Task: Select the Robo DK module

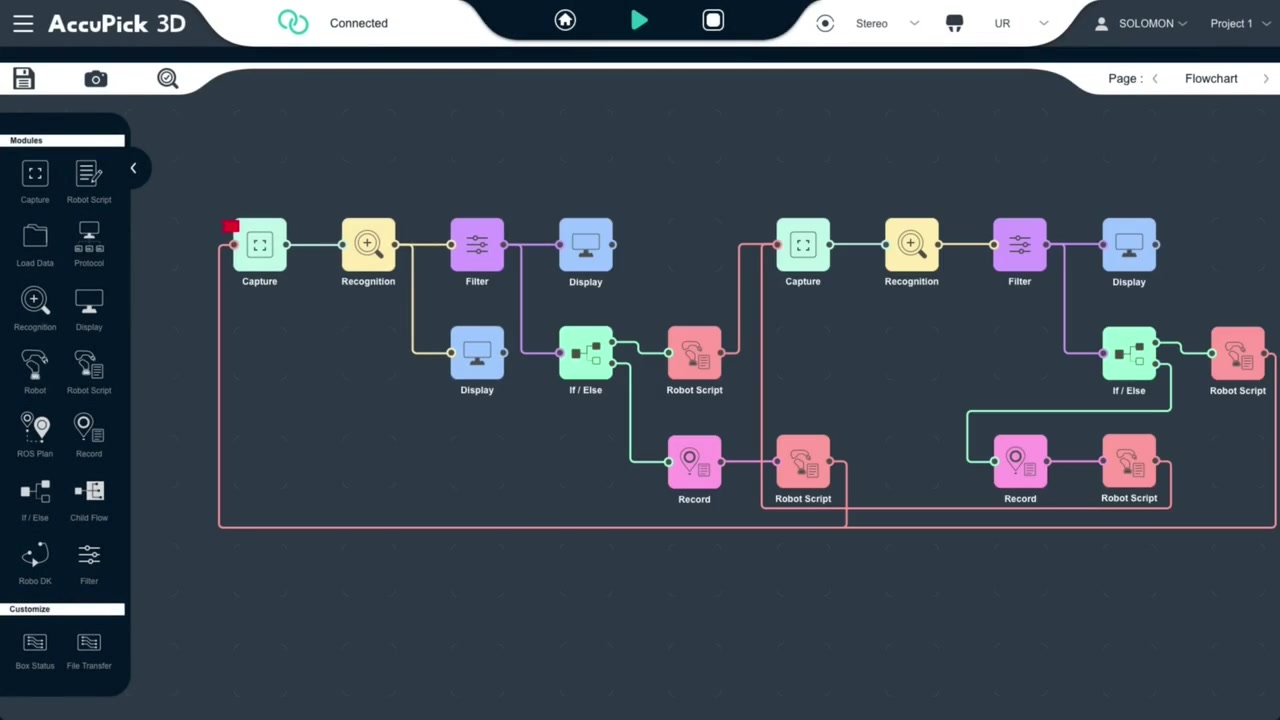Action: (x=35, y=563)
